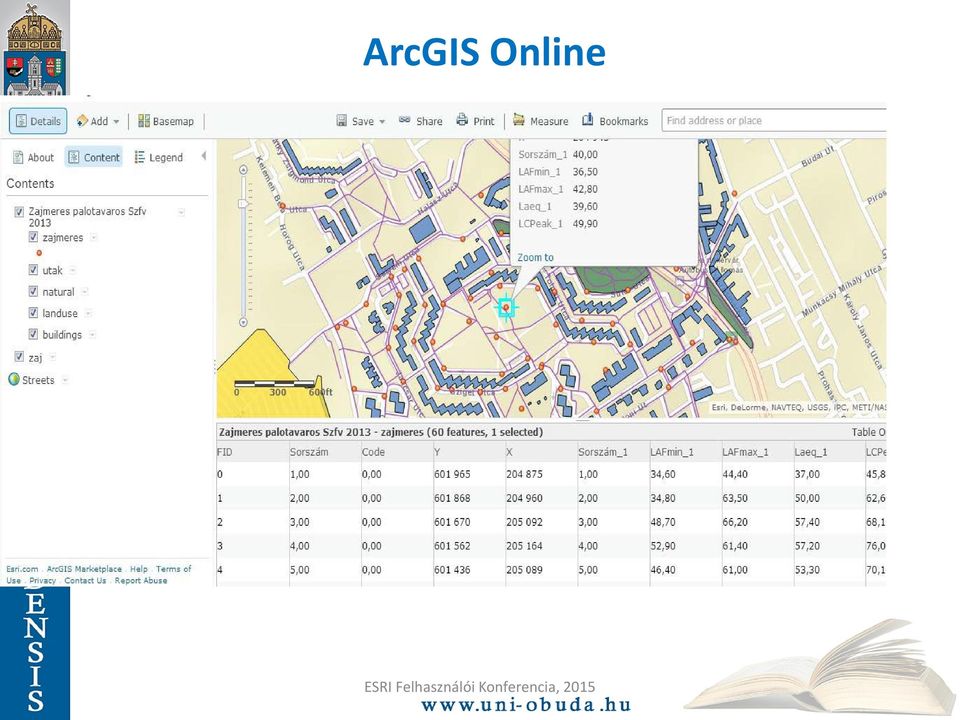Screen dimensions: 960x720
Task: Open the Basemap gallery
Action: [x=165, y=121]
